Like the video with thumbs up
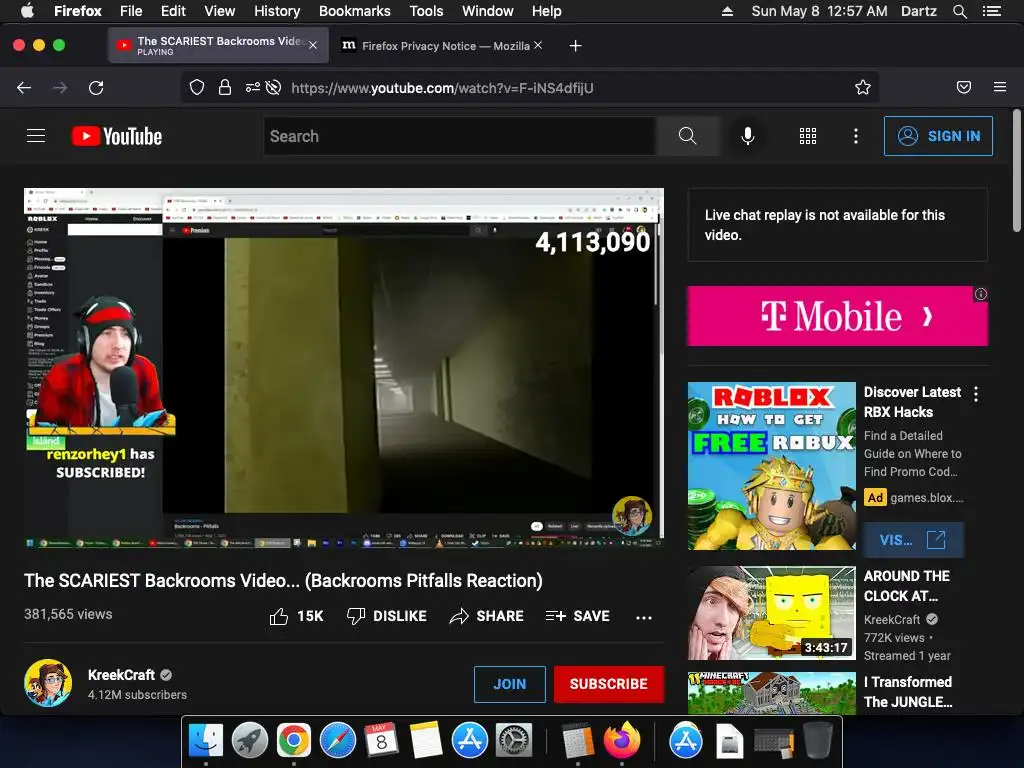This screenshot has width=1024, height=768. (279, 616)
